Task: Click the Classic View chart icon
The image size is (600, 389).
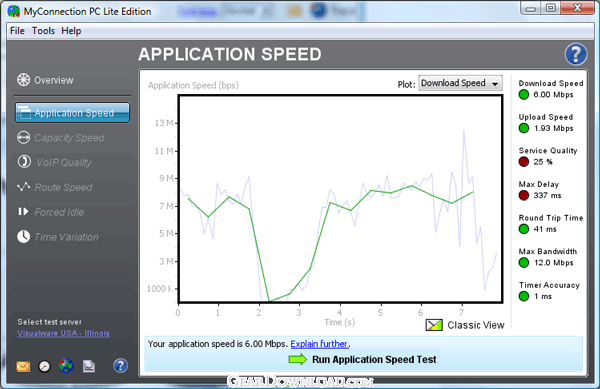Action: point(434,325)
